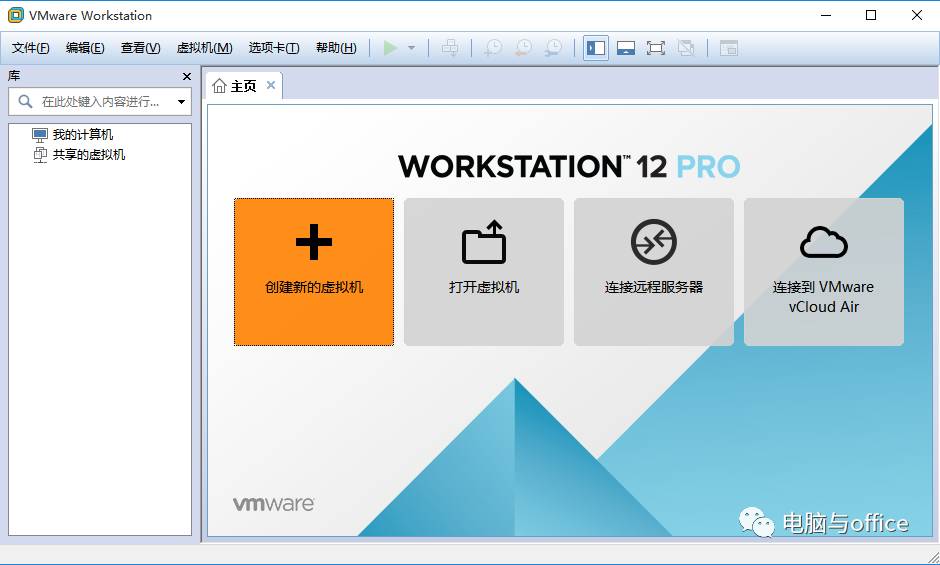Open the 帮助(H) menu

point(336,48)
